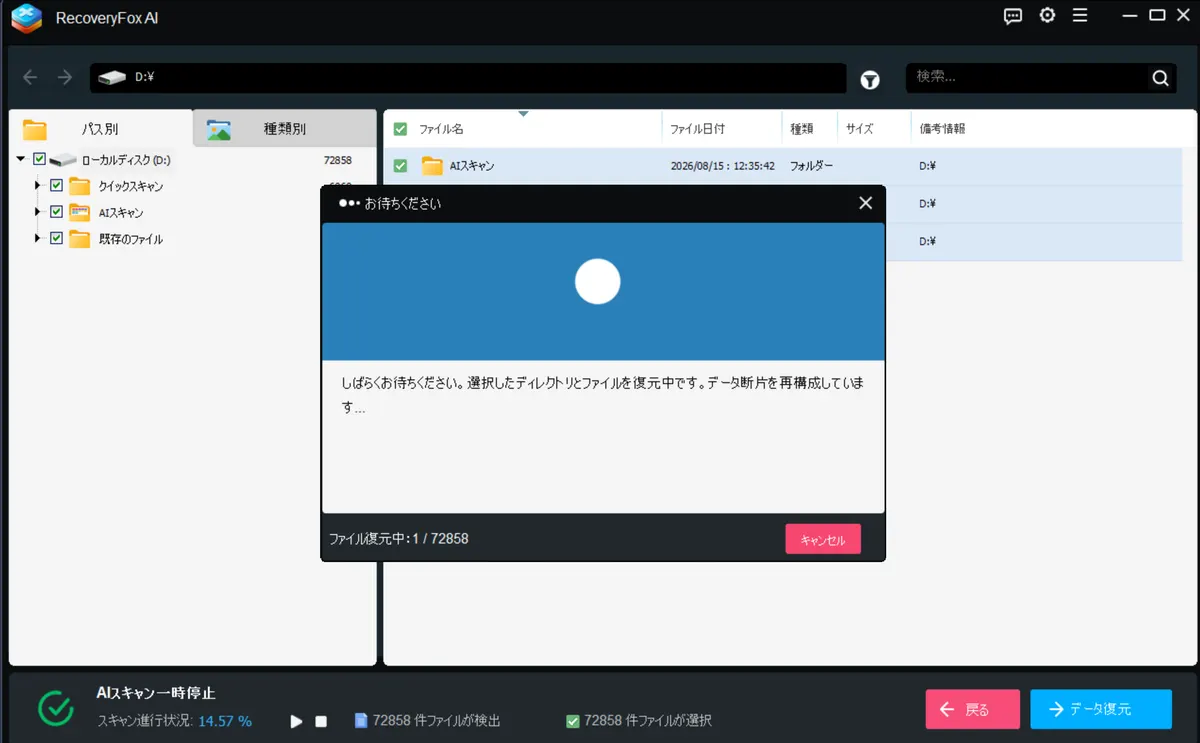1200x743 pixels.
Task: Expand the 既存のファイル tree node
Action: (38, 239)
